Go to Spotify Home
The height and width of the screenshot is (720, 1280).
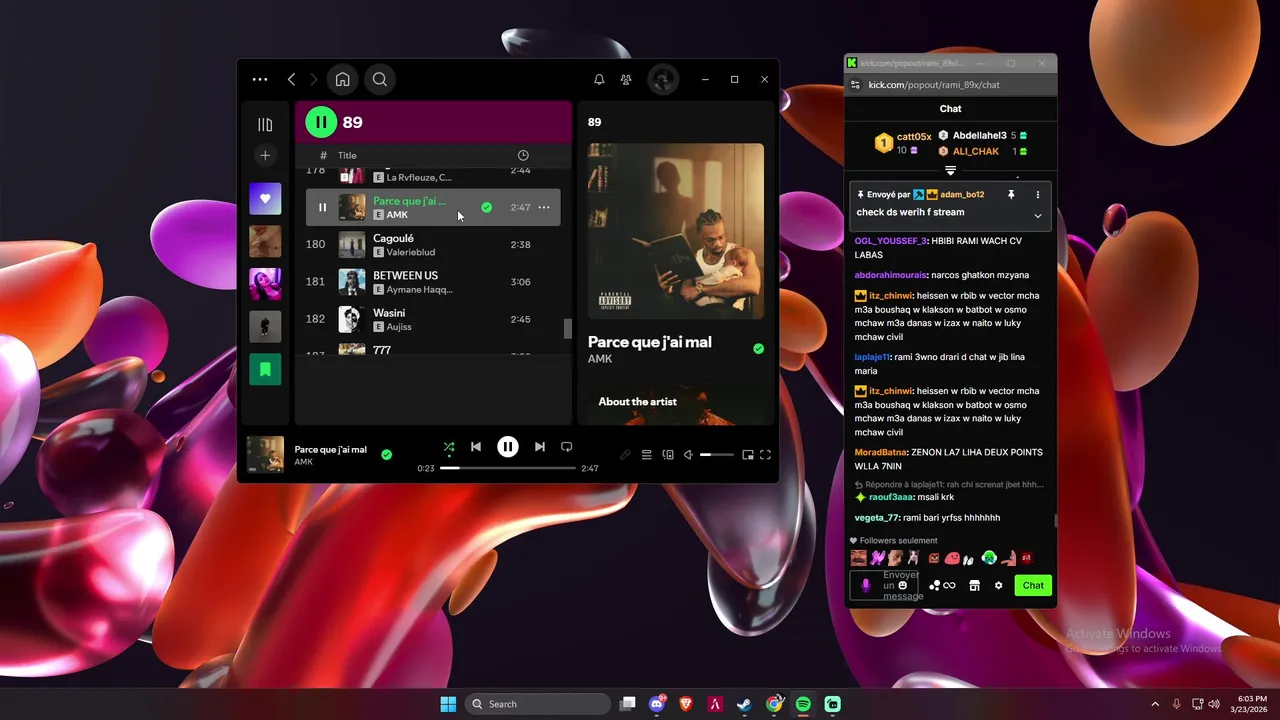tap(342, 79)
